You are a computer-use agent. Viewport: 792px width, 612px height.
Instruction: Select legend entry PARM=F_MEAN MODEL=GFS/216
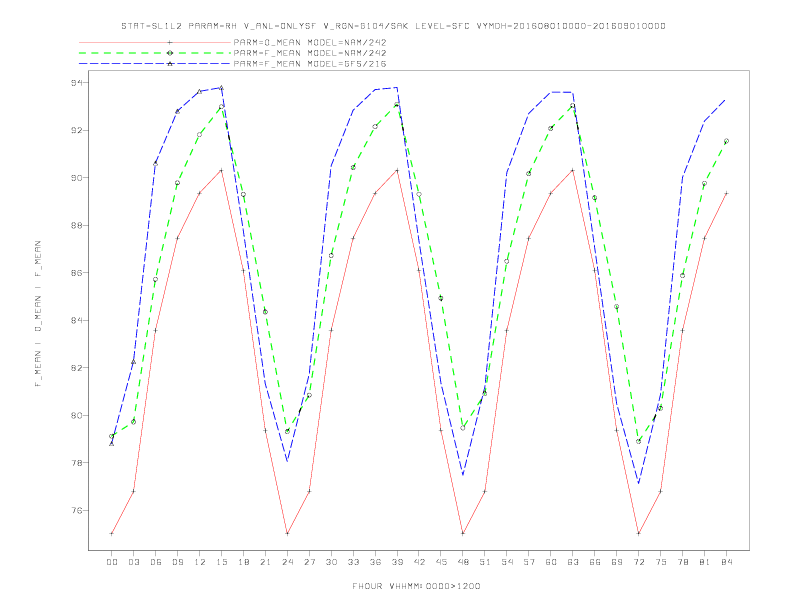click(310, 64)
